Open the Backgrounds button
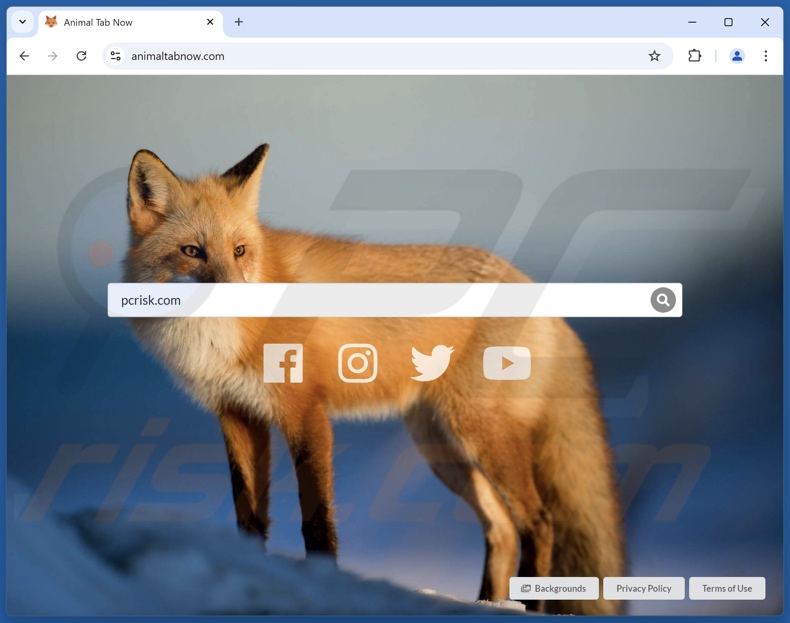This screenshot has height=623, width=790. 554,588
